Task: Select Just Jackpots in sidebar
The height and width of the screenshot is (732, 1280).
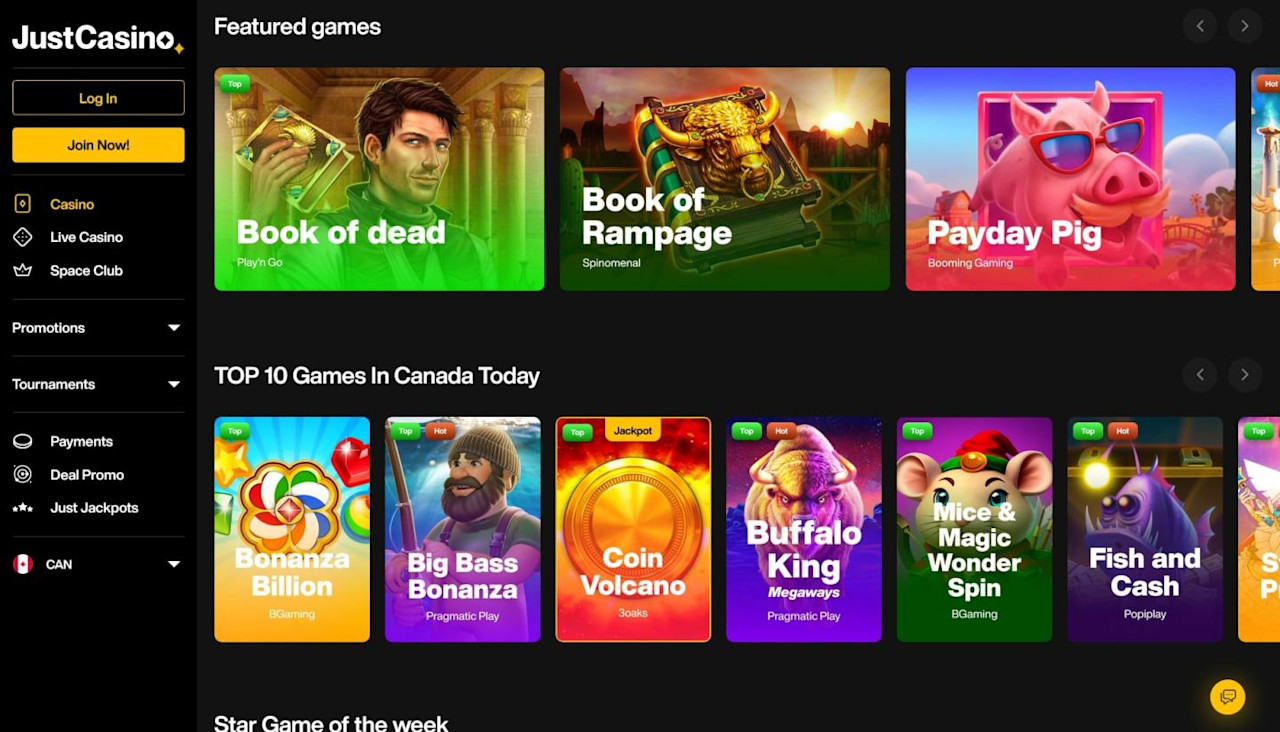Action: [x=94, y=508]
